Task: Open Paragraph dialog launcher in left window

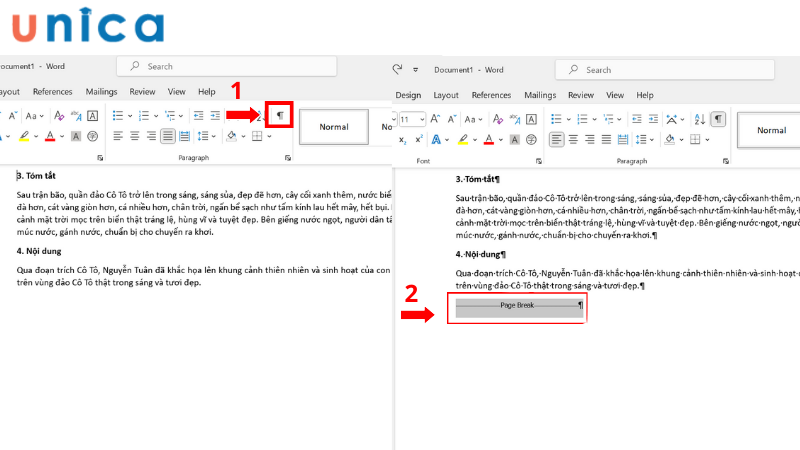Action: click(288, 158)
